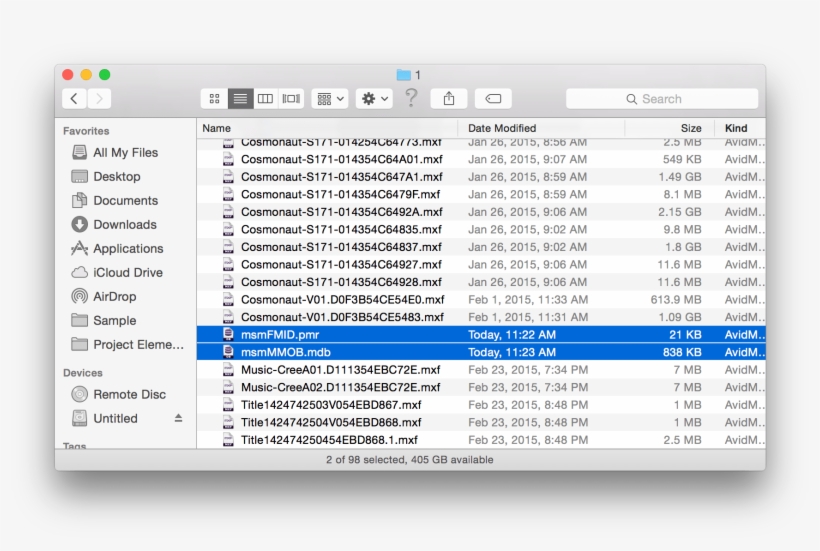Click the question mark toolbar icon
The image size is (820, 551).
pos(412,98)
